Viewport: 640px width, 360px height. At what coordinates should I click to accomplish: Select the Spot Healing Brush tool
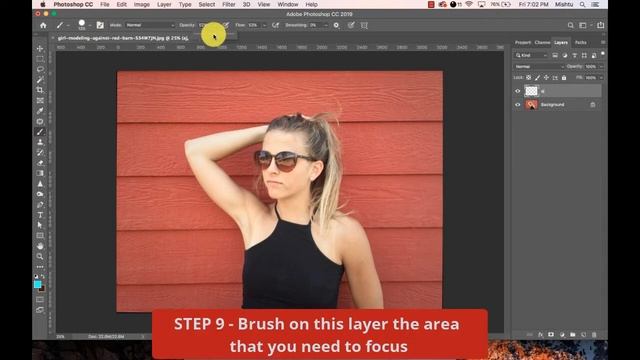click(x=40, y=121)
